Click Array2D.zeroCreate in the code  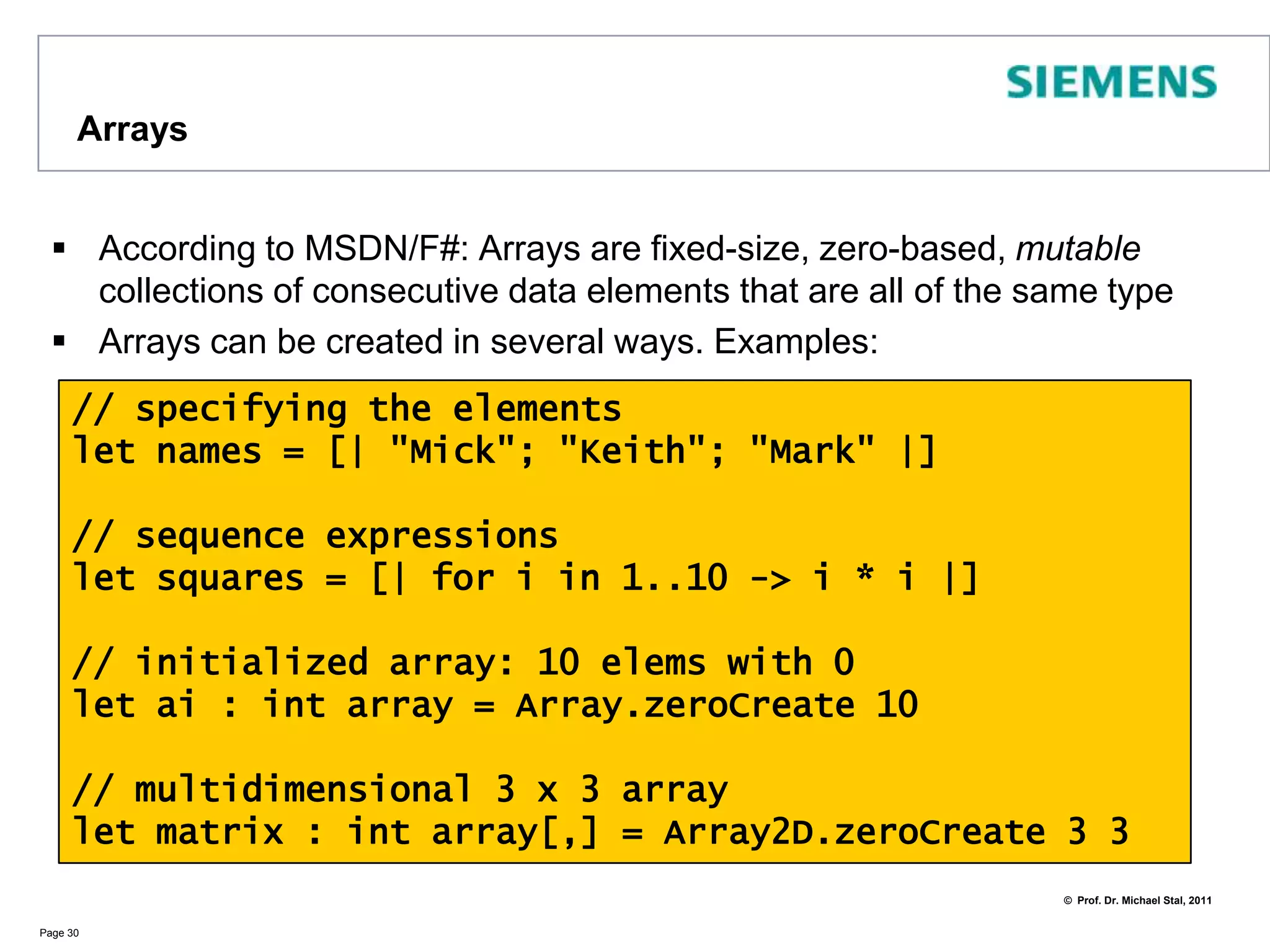pyautogui.click(x=854, y=832)
